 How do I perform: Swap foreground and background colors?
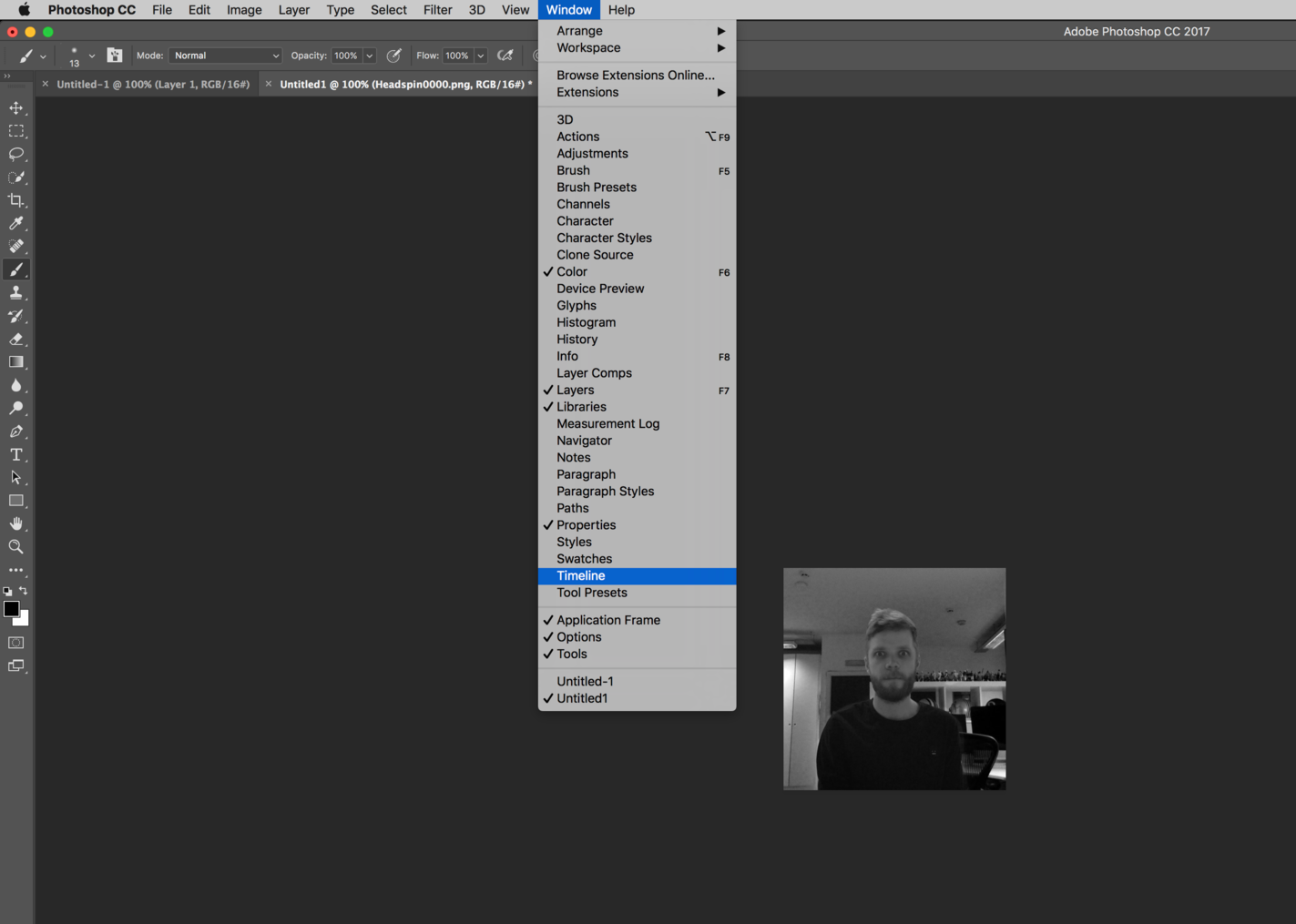[24, 591]
